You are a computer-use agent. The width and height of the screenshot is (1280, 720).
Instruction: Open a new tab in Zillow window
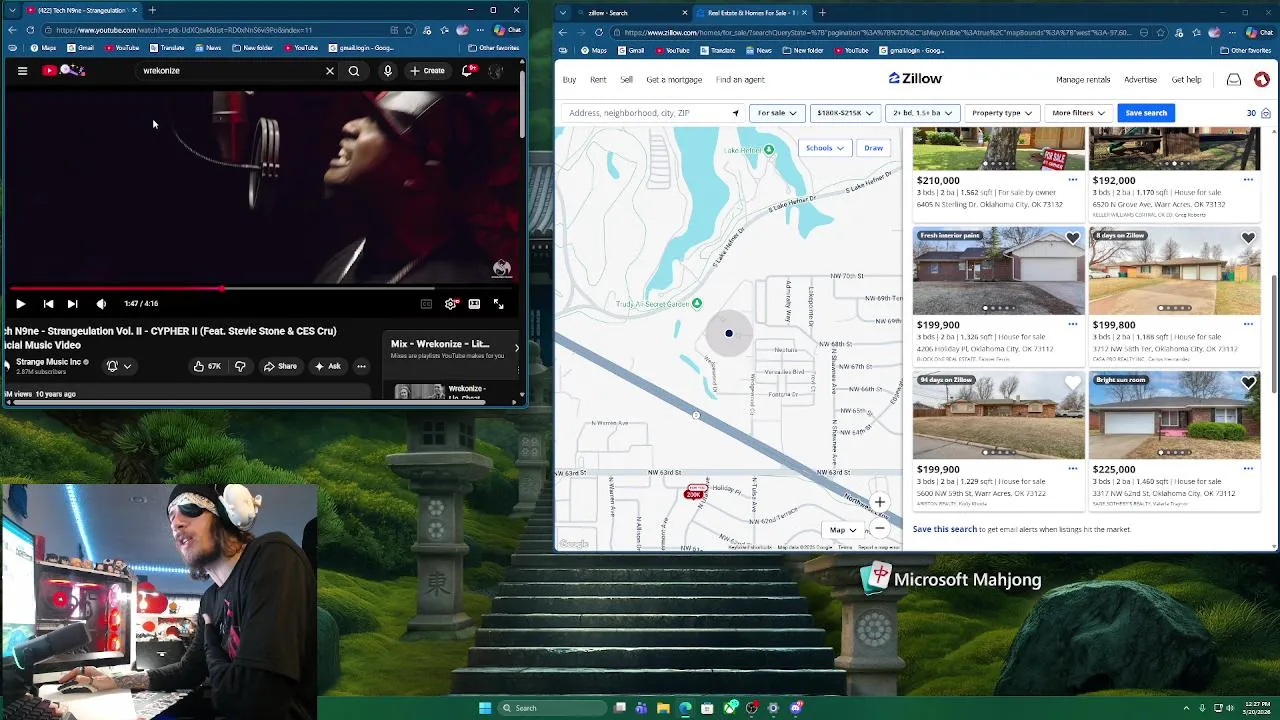[x=822, y=13]
